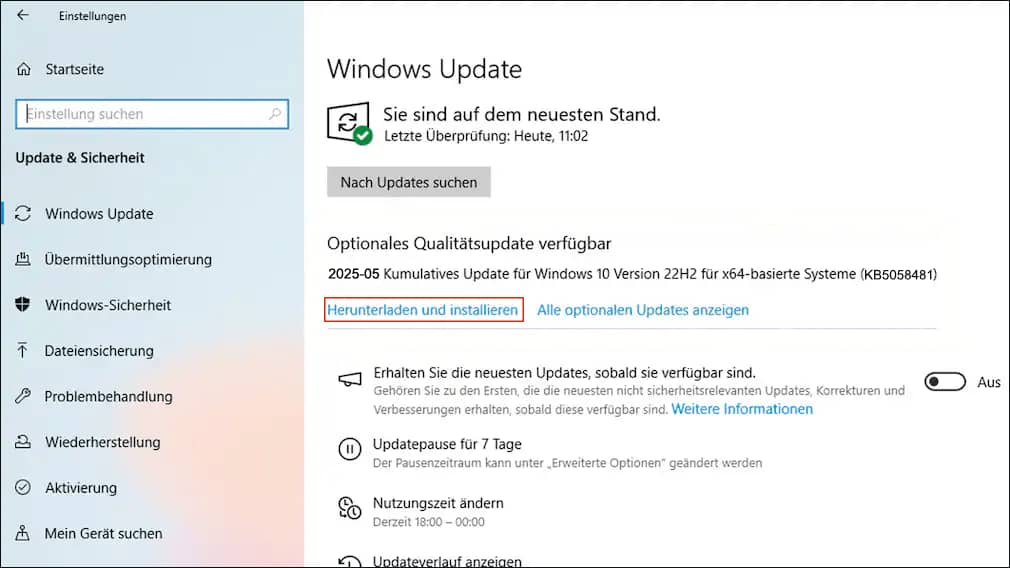Follow the Weitere Informationen link
1010x568 pixels.
742,409
